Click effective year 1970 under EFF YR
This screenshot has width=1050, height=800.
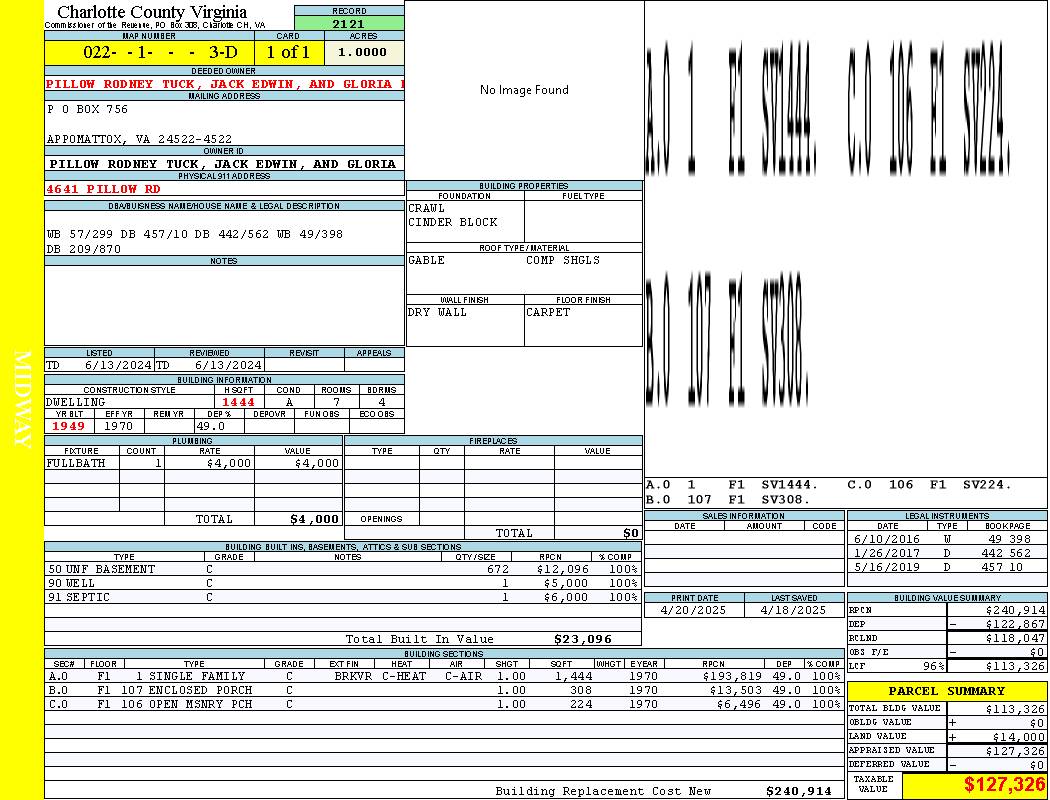119,426
